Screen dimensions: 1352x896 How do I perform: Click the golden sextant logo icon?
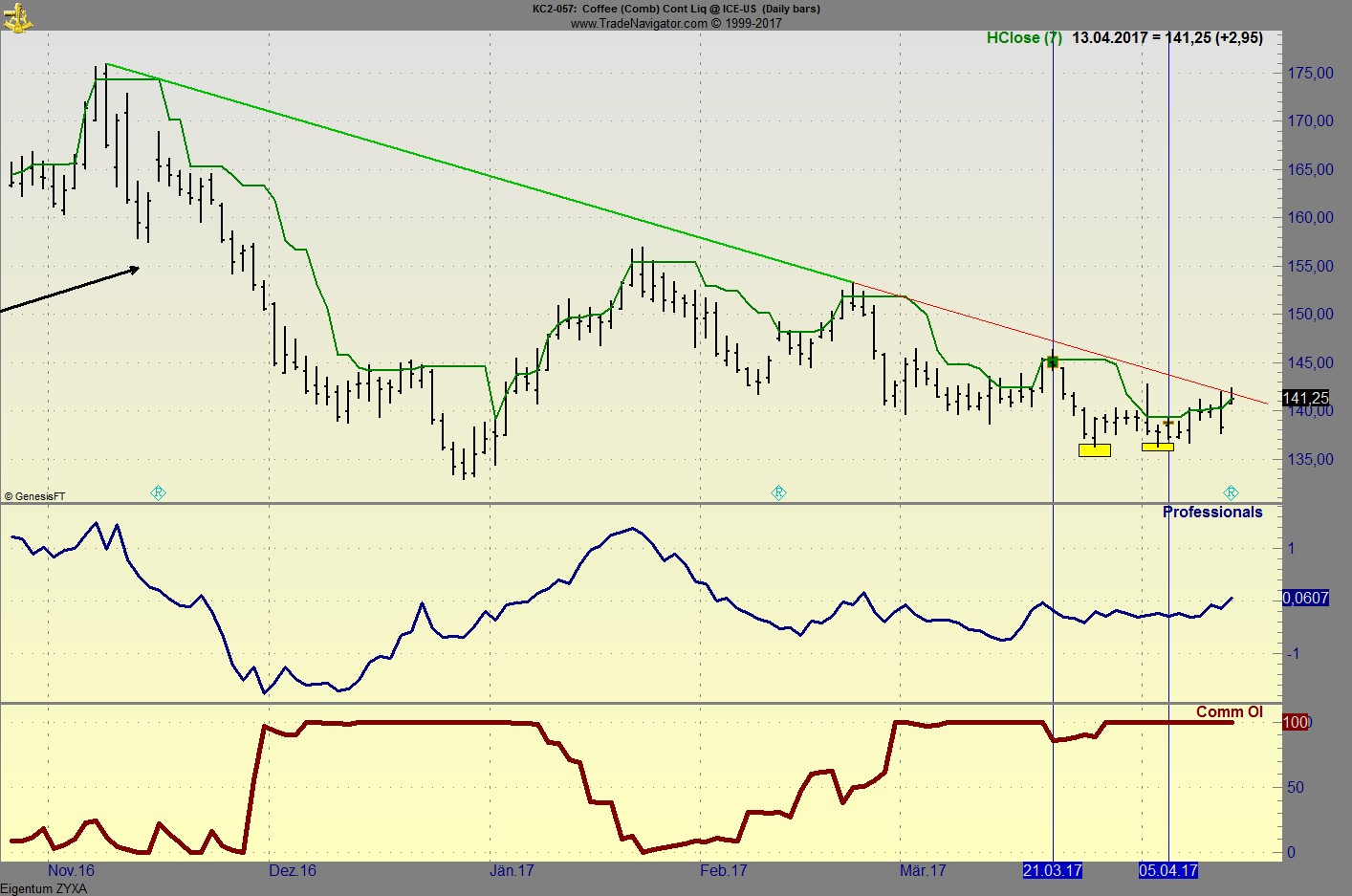(19, 16)
